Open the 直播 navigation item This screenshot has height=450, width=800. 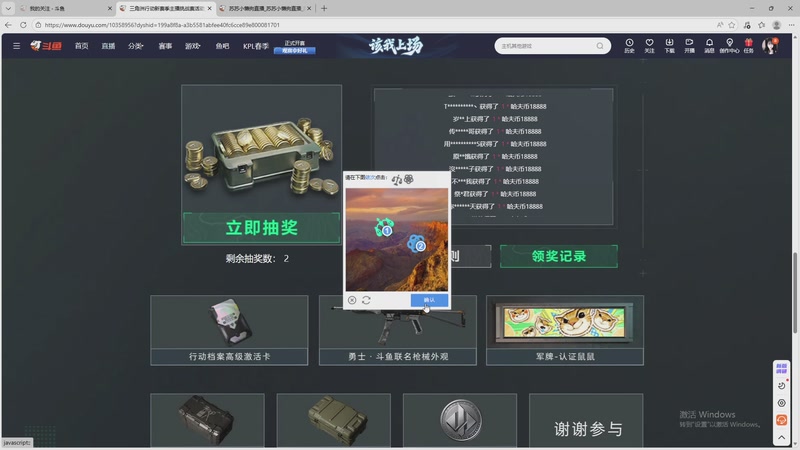pos(108,46)
